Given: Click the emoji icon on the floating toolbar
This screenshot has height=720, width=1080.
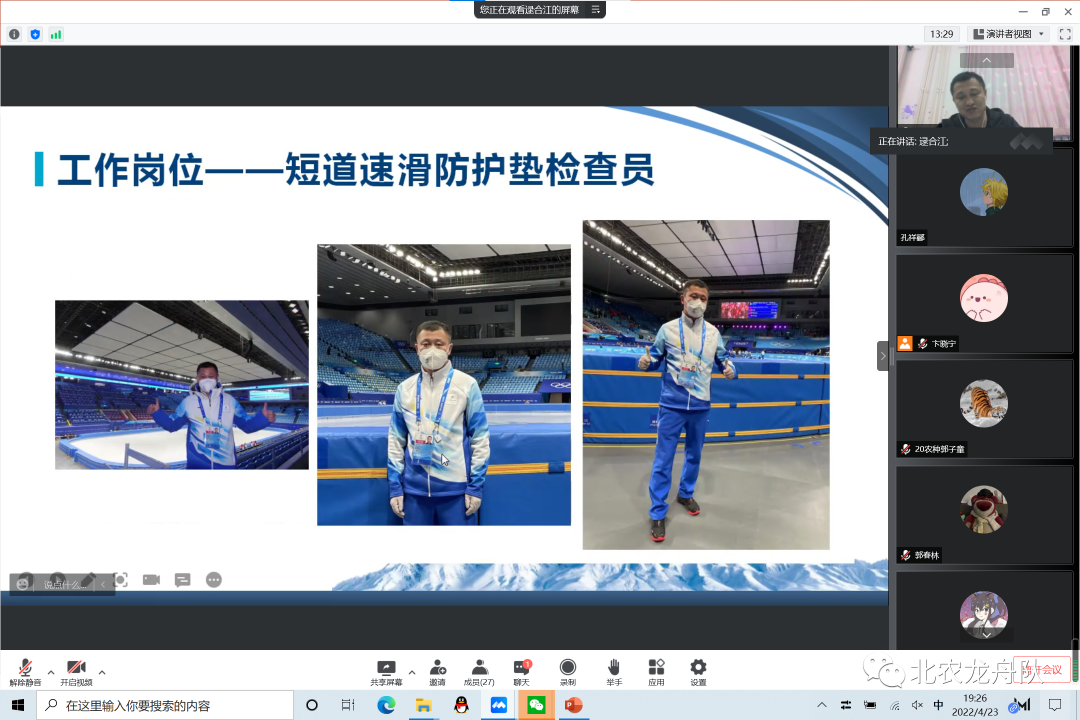Looking at the screenshot, I should pos(23,581).
